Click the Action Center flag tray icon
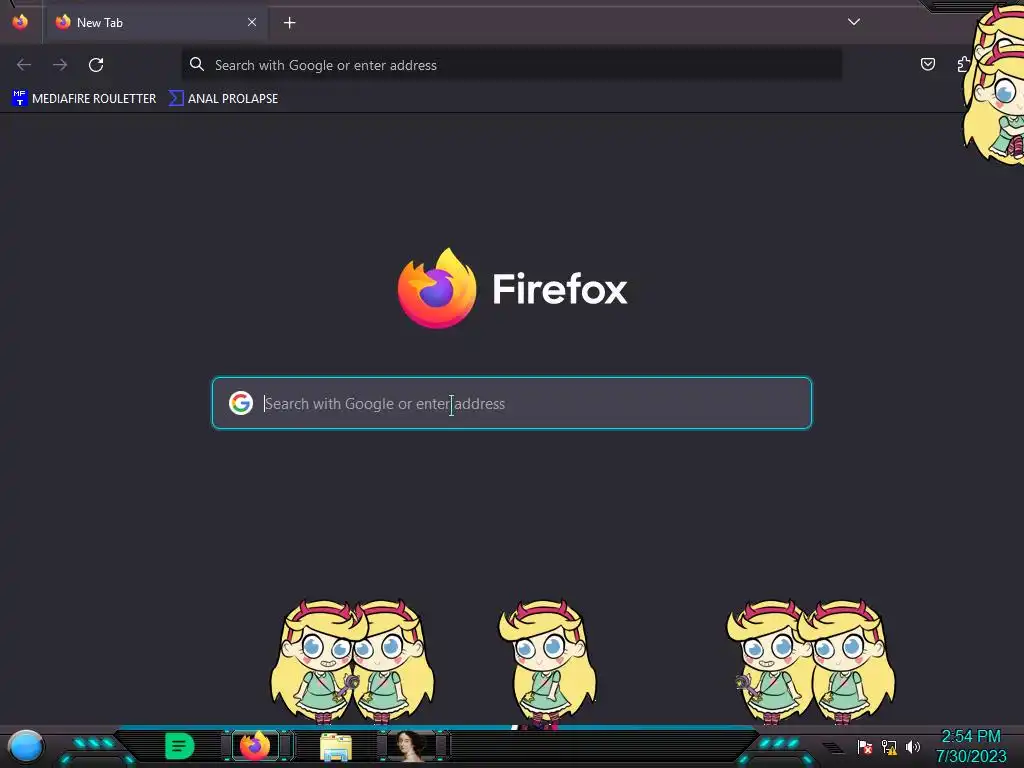This screenshot has height=768, width=1024. pos(864,746)
